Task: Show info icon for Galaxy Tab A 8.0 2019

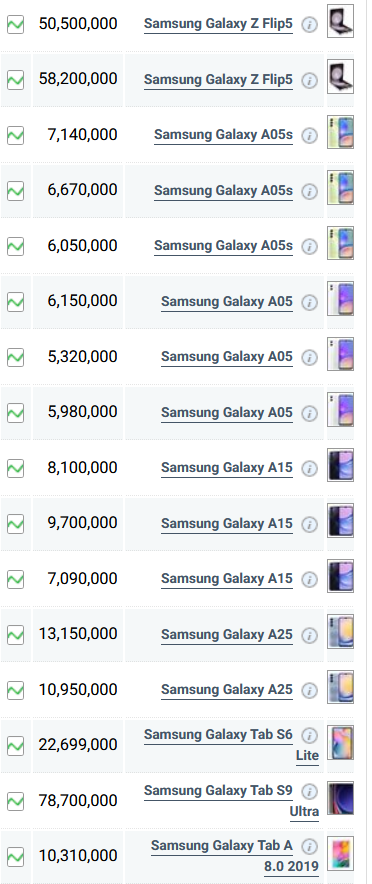Action: click(309, 847)
